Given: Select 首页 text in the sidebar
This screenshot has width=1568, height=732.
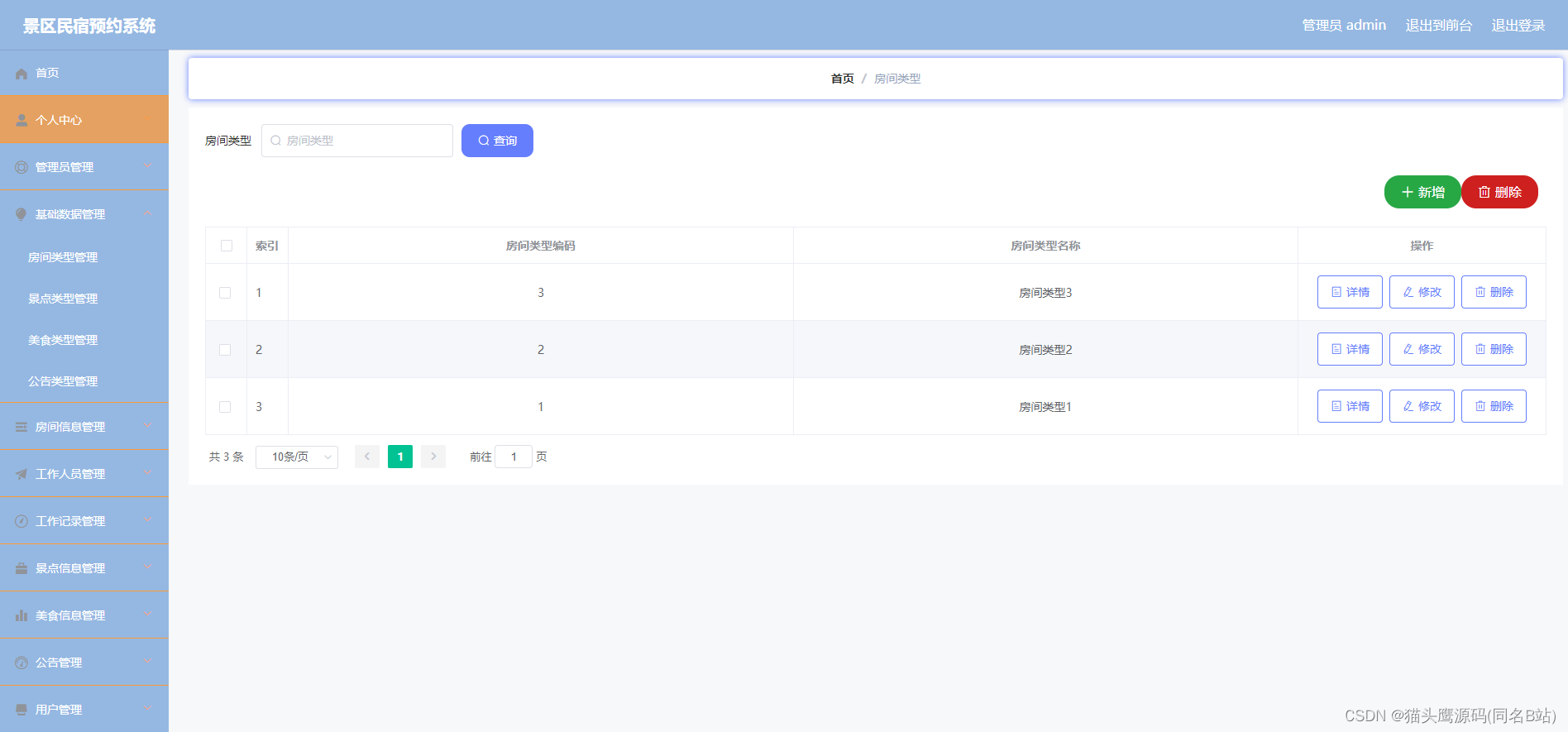Looking at the screenshot, I should tap(47, 73).
